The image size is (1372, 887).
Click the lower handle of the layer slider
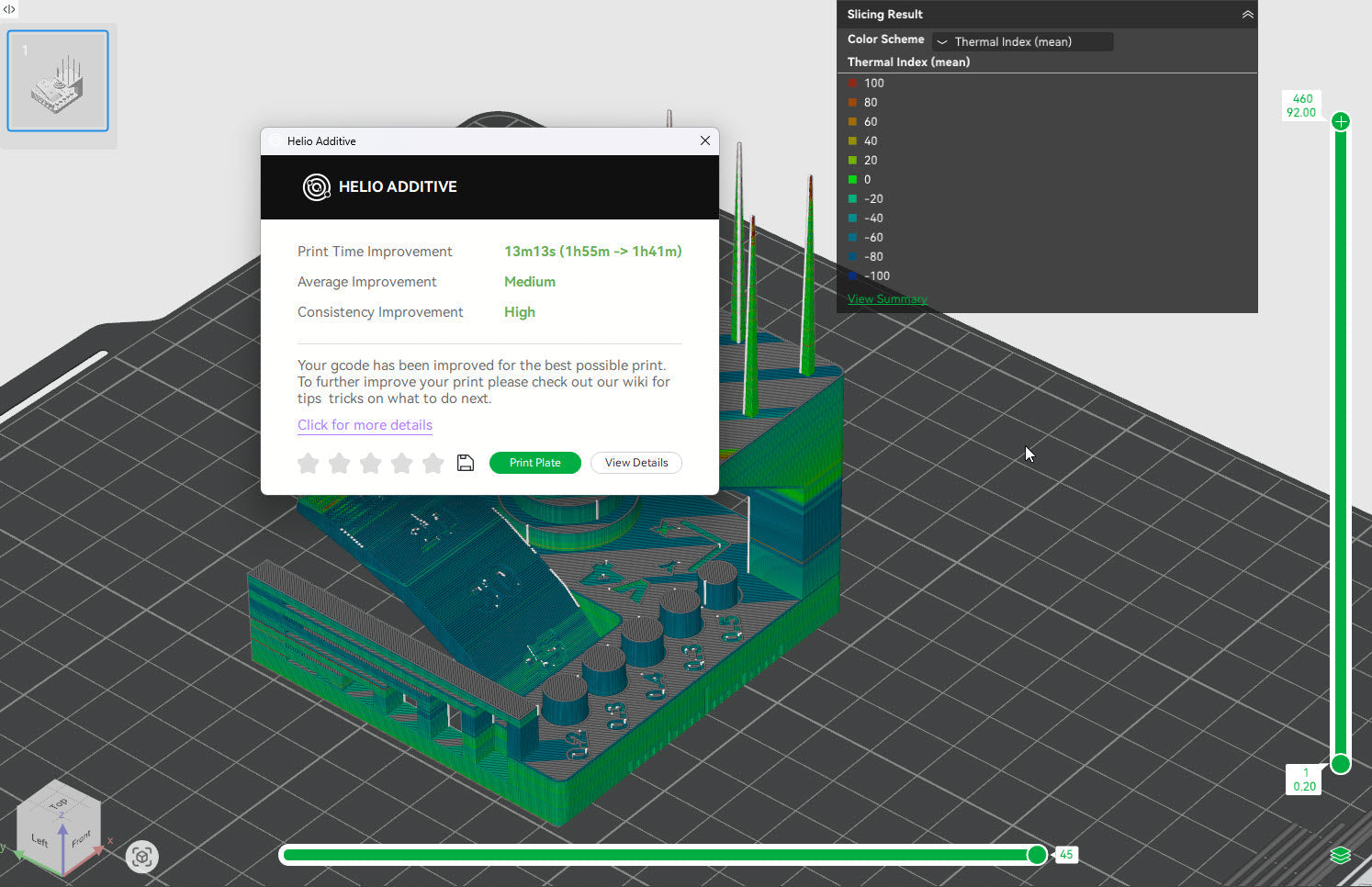(1340, 763)
